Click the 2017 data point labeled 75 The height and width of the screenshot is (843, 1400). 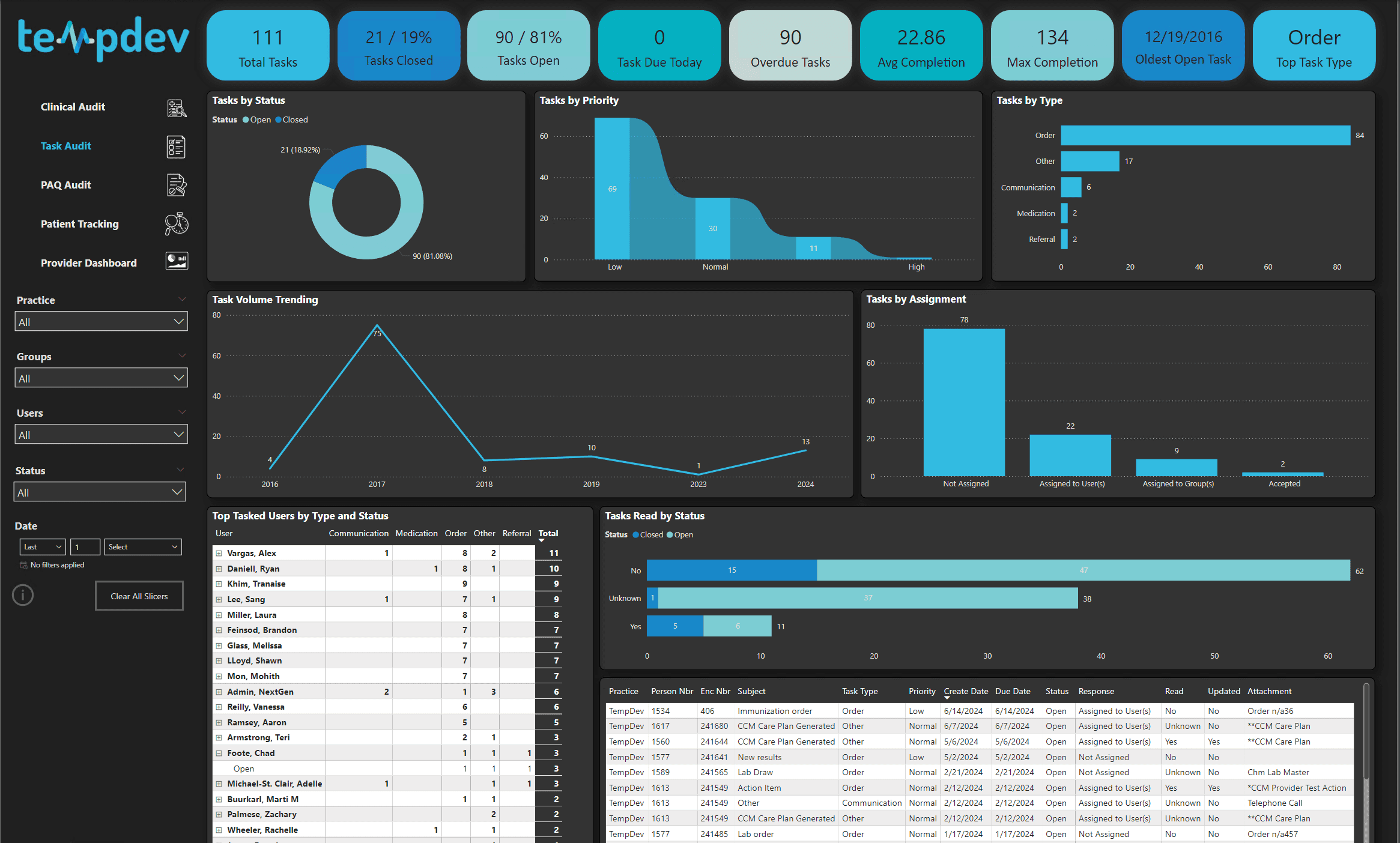(377, 325)
